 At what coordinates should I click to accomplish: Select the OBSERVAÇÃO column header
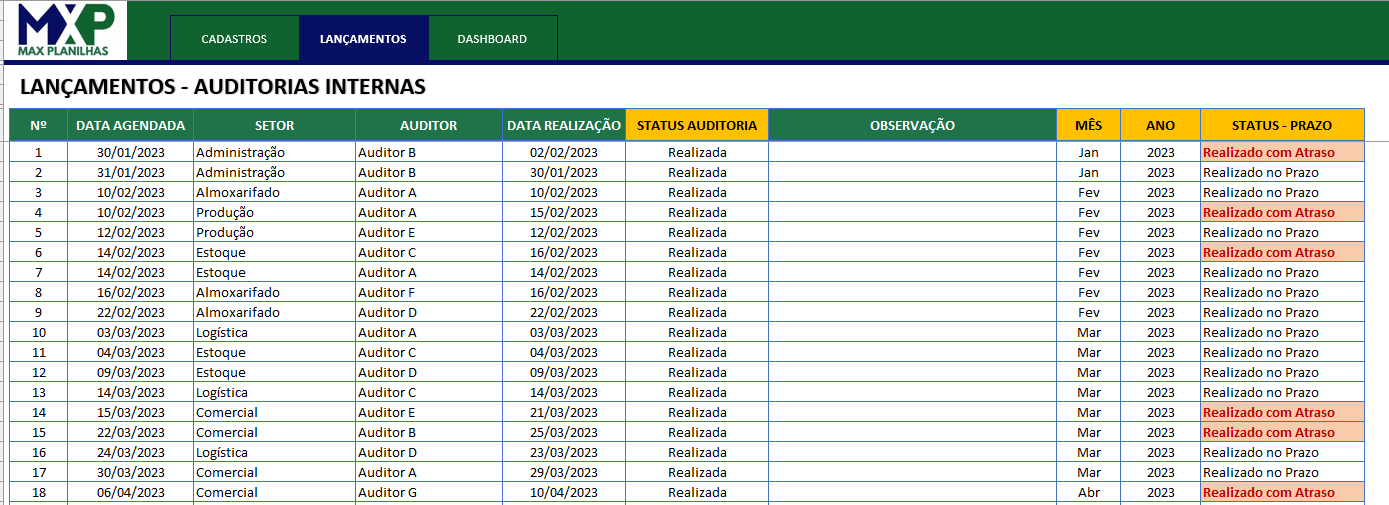tap(913, 125)
